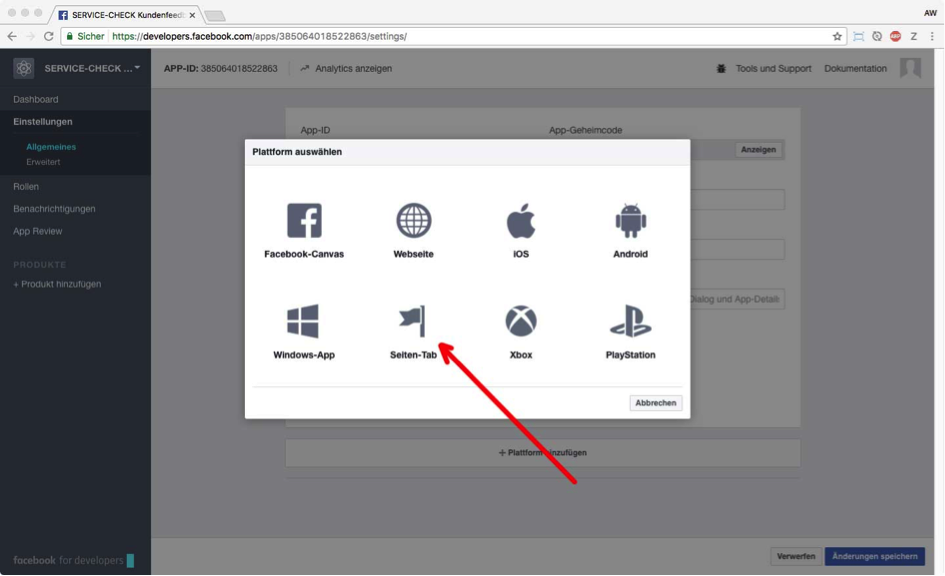Pick the iOS Apple logo platform
The width and height of the screenshot is (945, 576).
[x=520, y=221]
